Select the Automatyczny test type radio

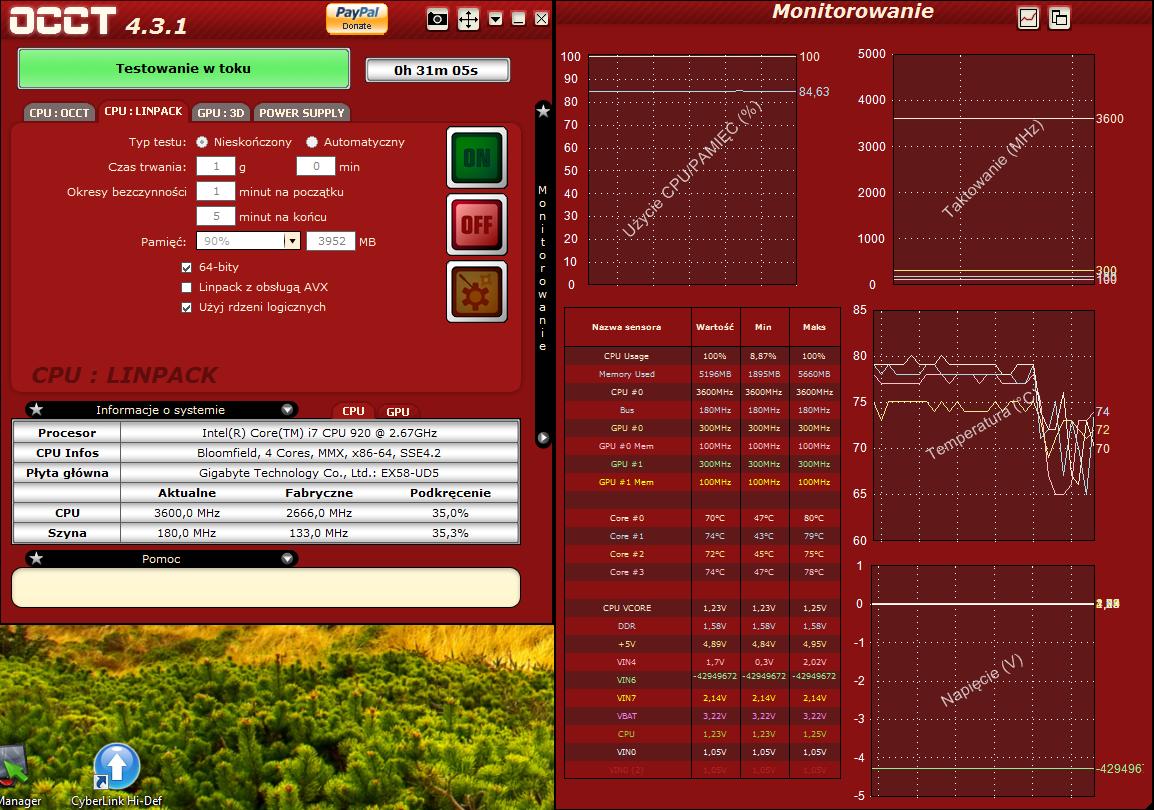(x=312, y=142)
